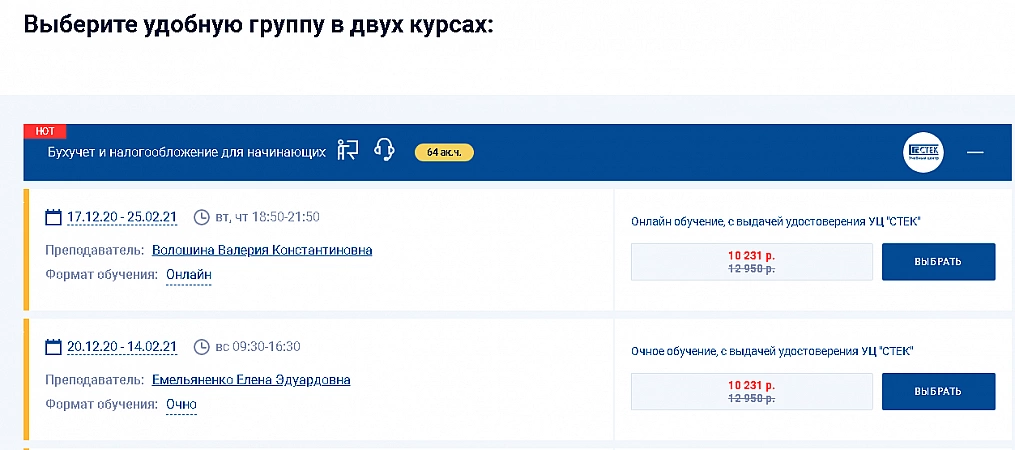The height and width of the screenshot is (450, 1015).
Task: Click the headset online support icon
Action: (383, 151)
